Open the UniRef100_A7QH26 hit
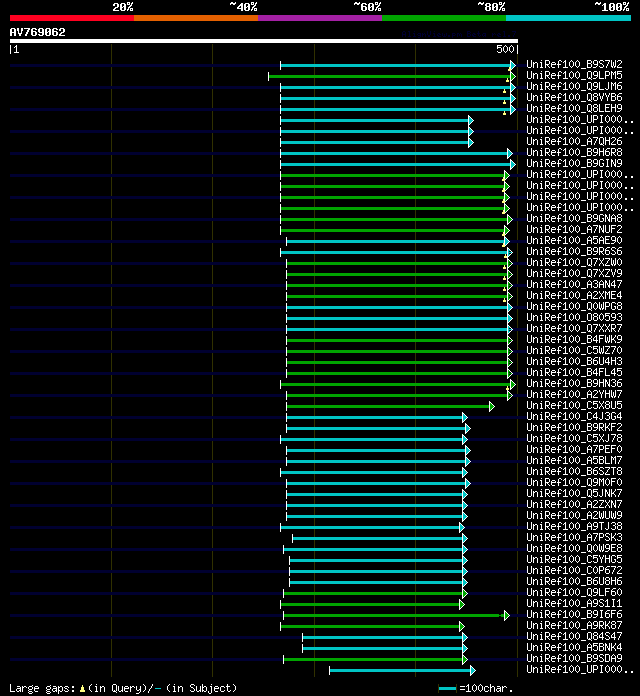The image size is (640, 696). pyautogui.click(x=574, y=142)
